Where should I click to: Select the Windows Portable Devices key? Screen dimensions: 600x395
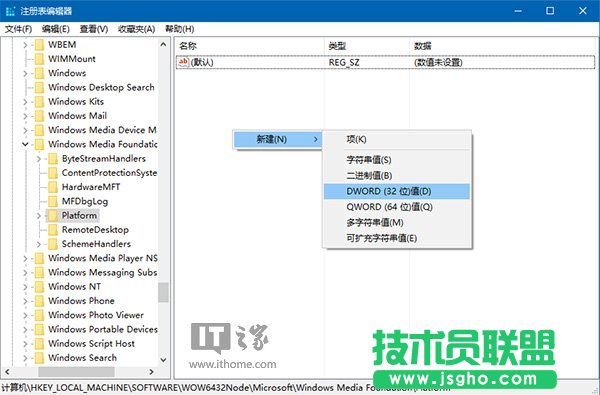[x=103, y=330]
